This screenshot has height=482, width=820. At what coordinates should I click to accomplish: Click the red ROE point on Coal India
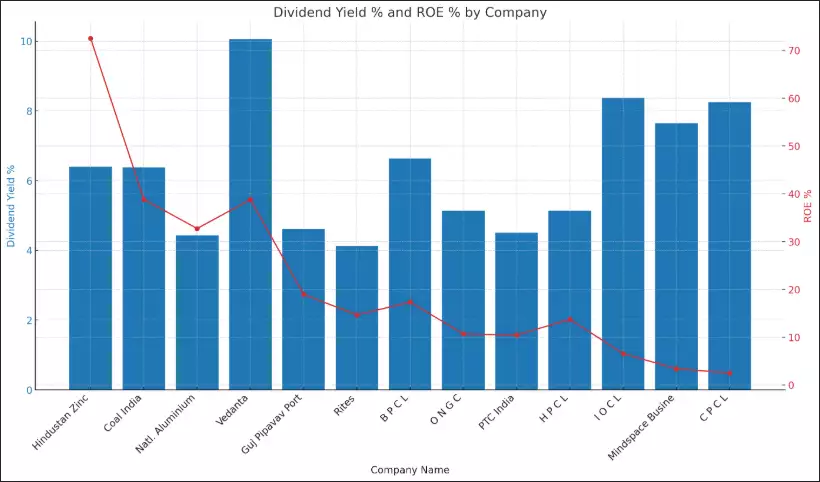point(144,200)
